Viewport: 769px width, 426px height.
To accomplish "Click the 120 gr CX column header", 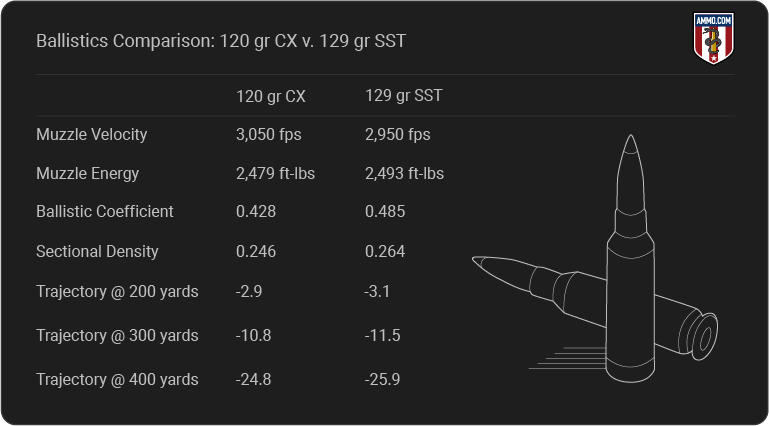I will 271,96.
